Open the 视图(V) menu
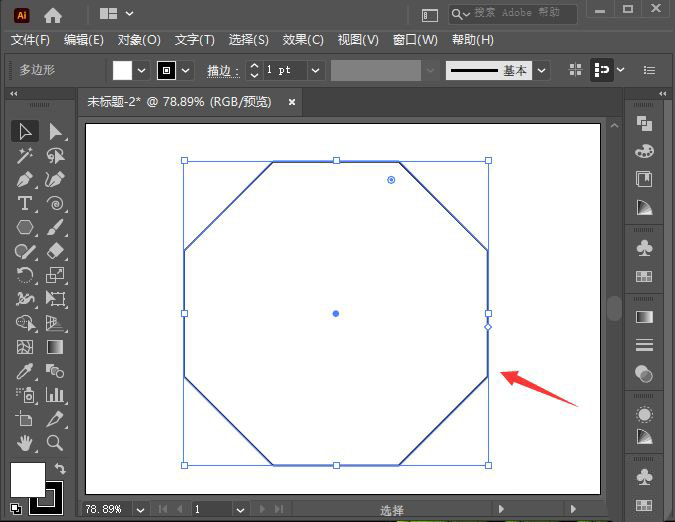The height and width of the screenshot is (522, 675). point(358,40)
